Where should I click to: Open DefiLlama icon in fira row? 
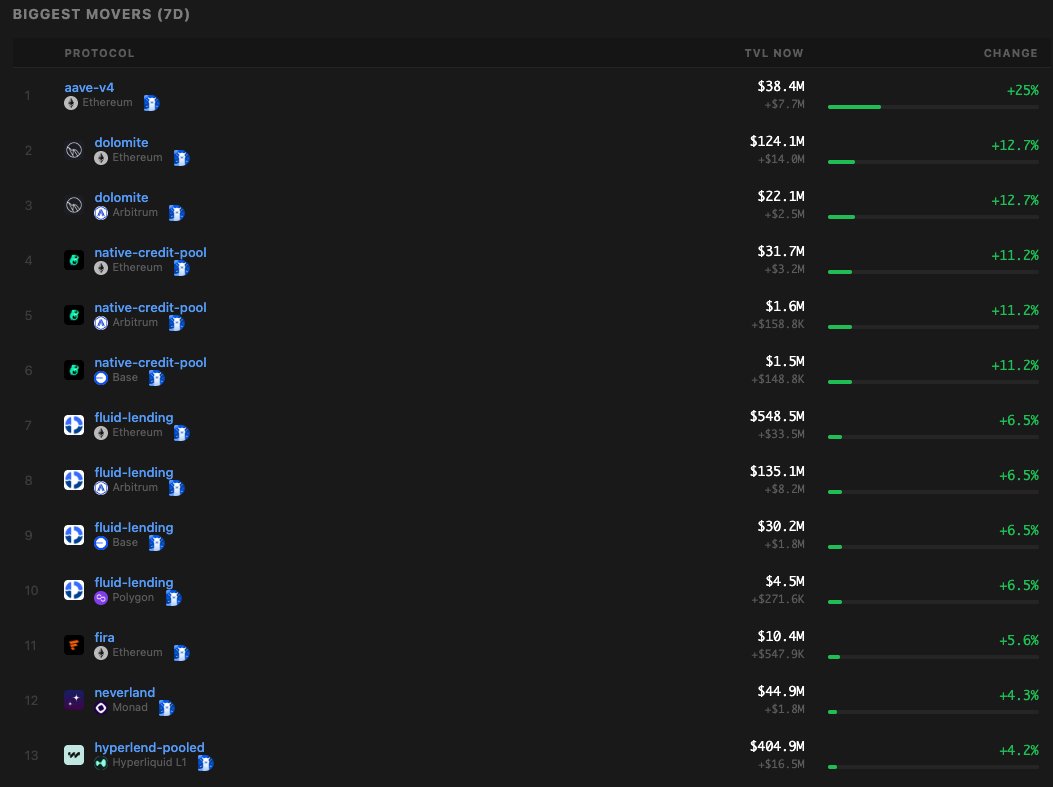tap(181, 653)
